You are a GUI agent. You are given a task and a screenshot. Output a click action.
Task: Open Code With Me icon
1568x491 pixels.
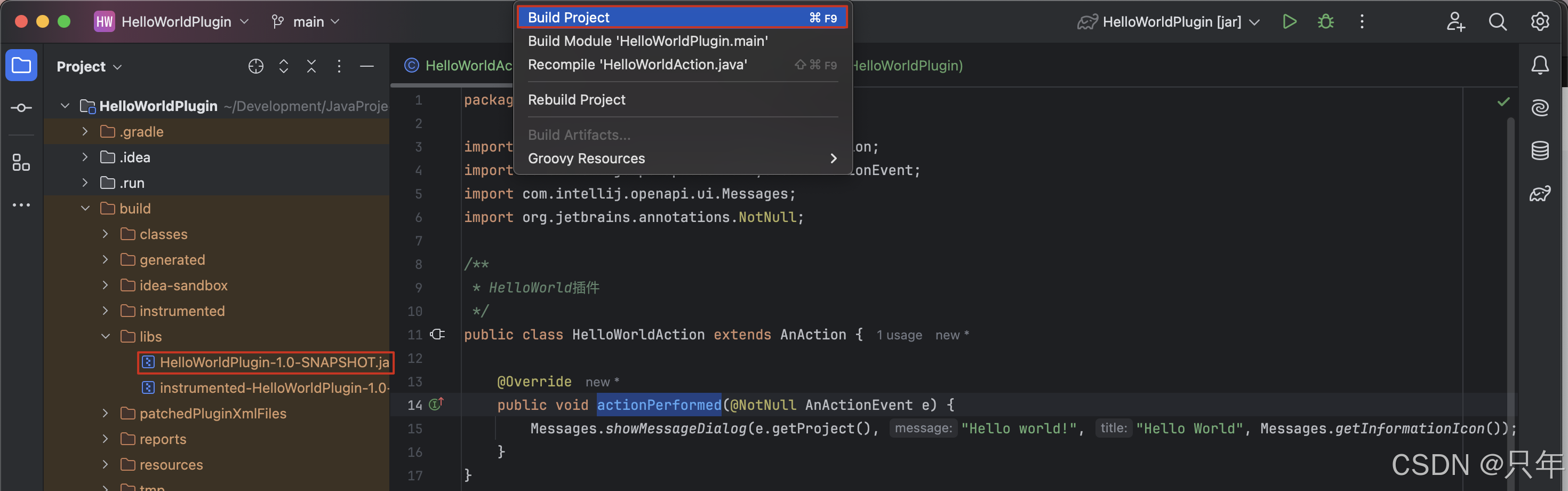point(1455,22)
